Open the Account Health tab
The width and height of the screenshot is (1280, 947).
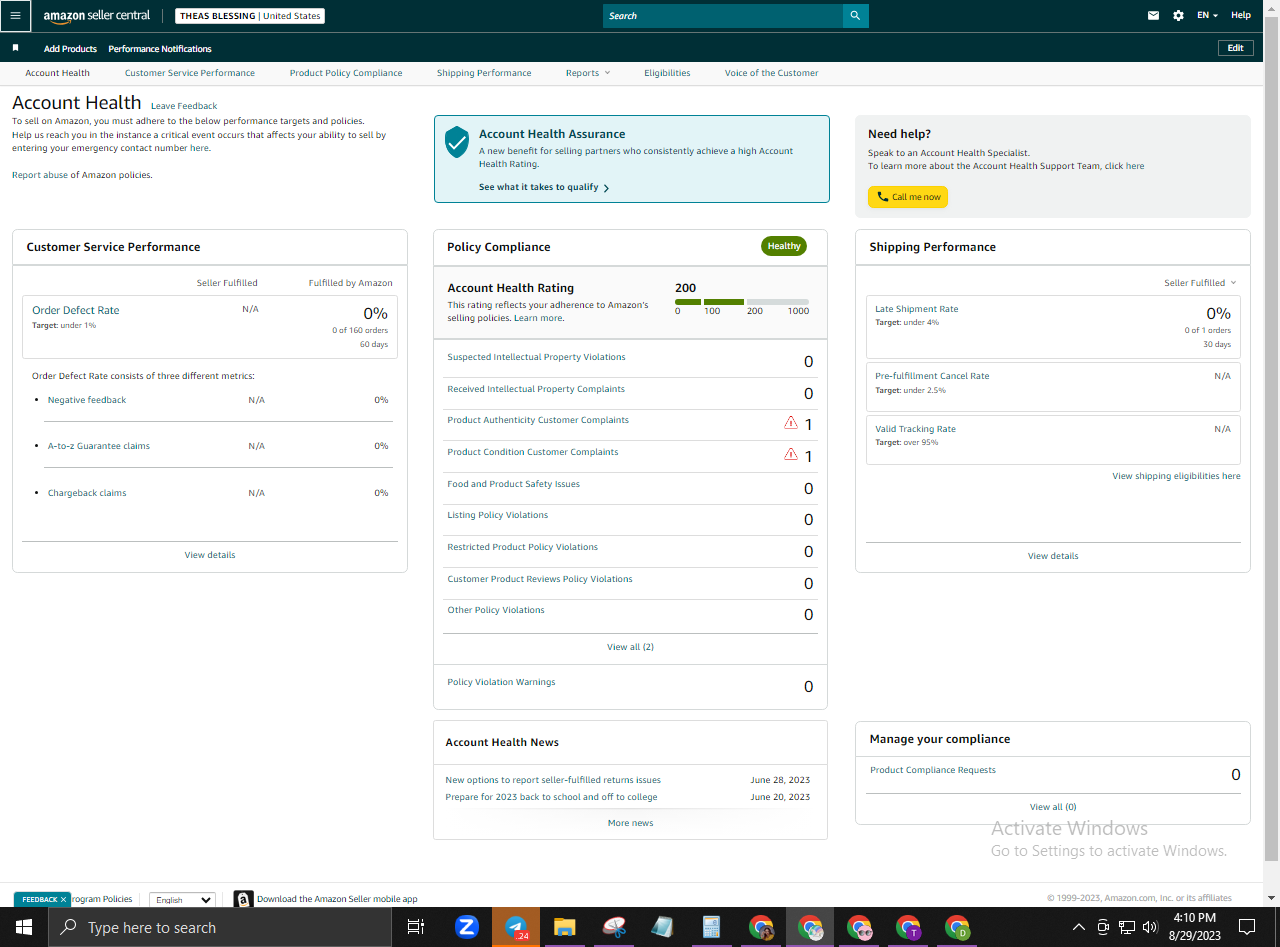(58, 73)
